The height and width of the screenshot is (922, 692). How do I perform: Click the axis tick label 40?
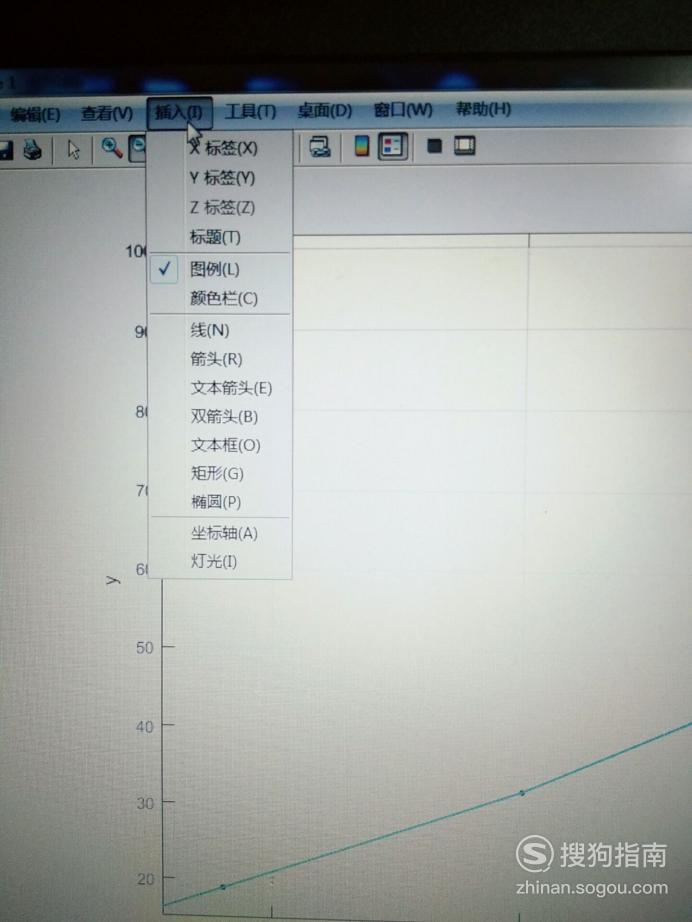pyautogui.click(x=145, y=727)
